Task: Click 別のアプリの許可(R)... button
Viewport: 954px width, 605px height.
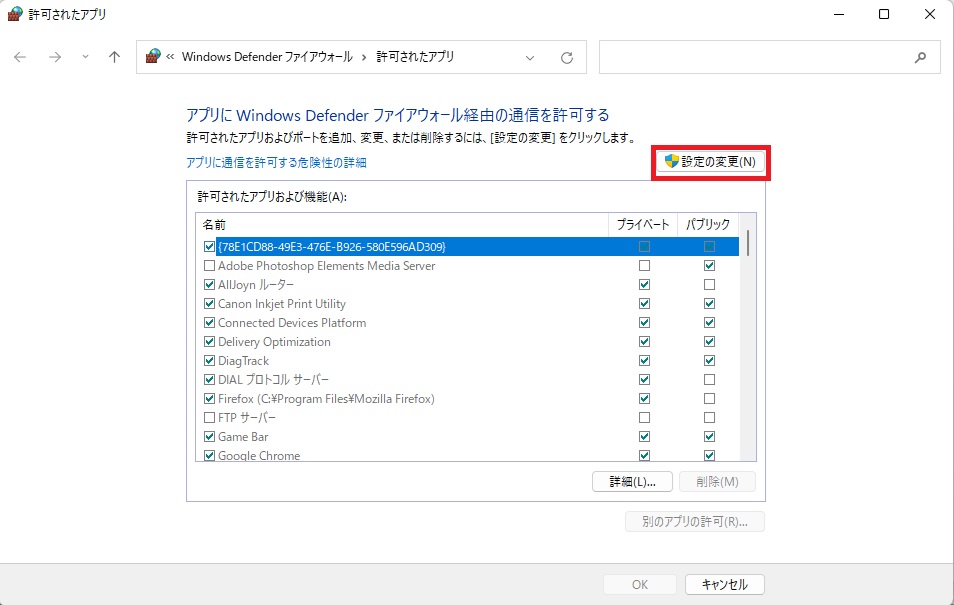Action: pyautogui.click(x=695, y=522)
